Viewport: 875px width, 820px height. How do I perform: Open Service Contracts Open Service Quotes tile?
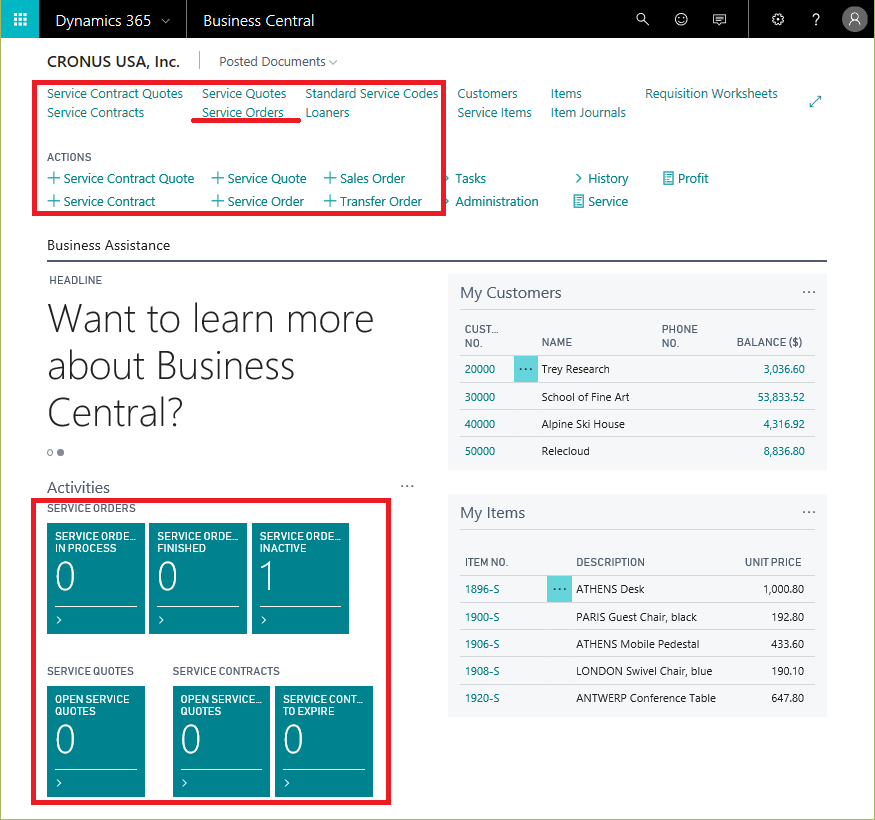coord(221,741)
